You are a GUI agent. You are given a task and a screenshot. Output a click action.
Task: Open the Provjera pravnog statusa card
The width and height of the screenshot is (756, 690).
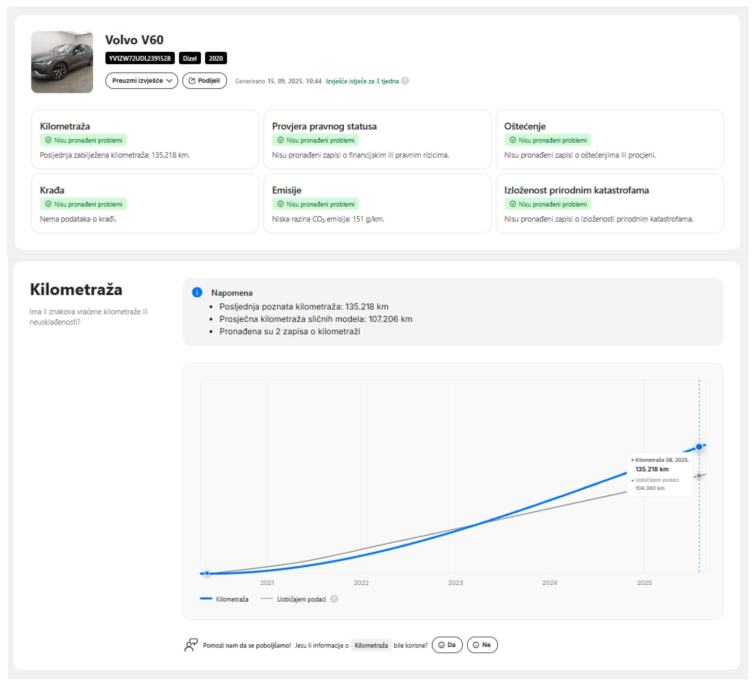click(377, 139)
